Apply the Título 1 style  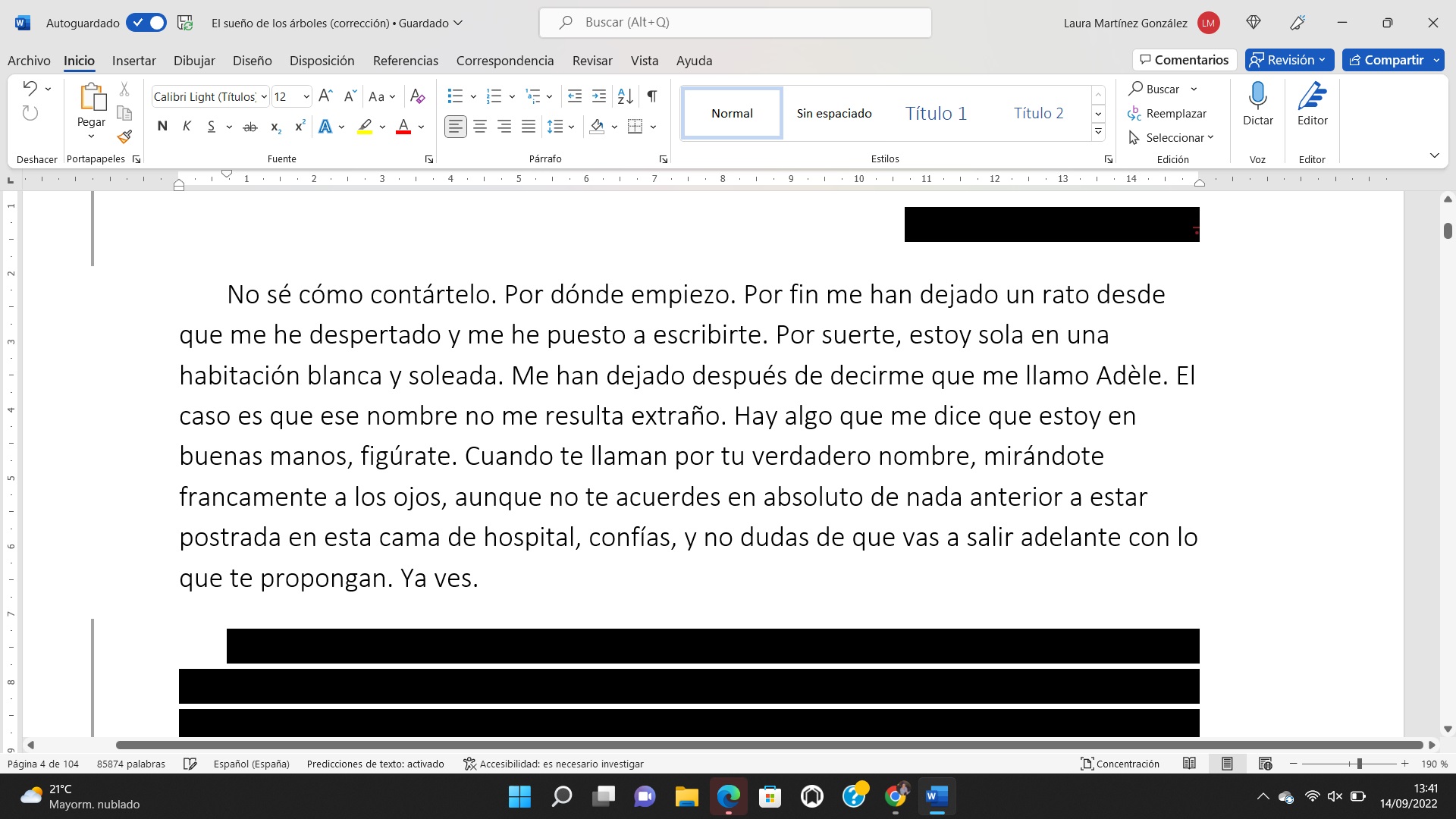click(x=936, y=113)
